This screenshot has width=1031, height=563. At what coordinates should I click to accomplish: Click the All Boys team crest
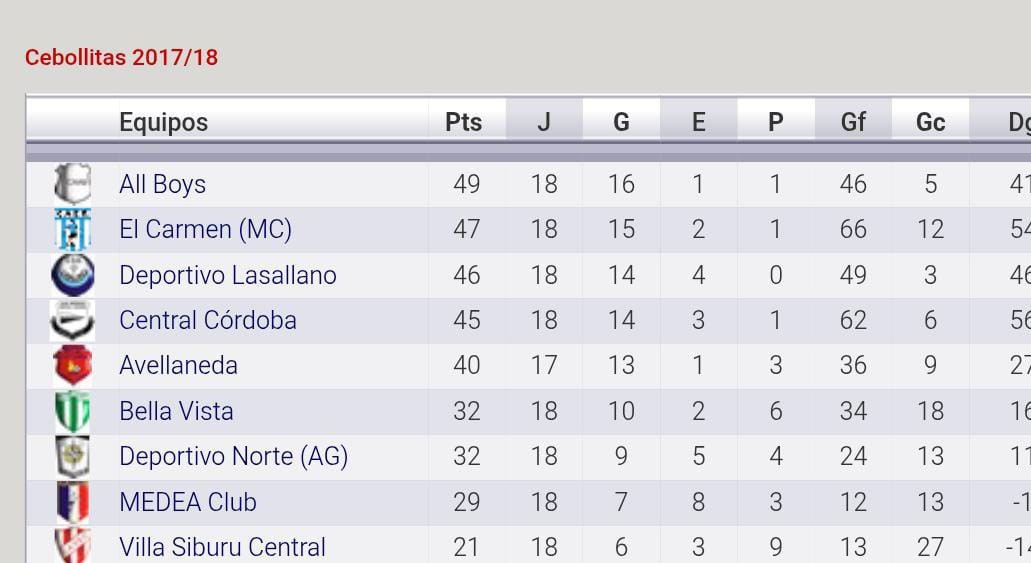click(72, 184)
